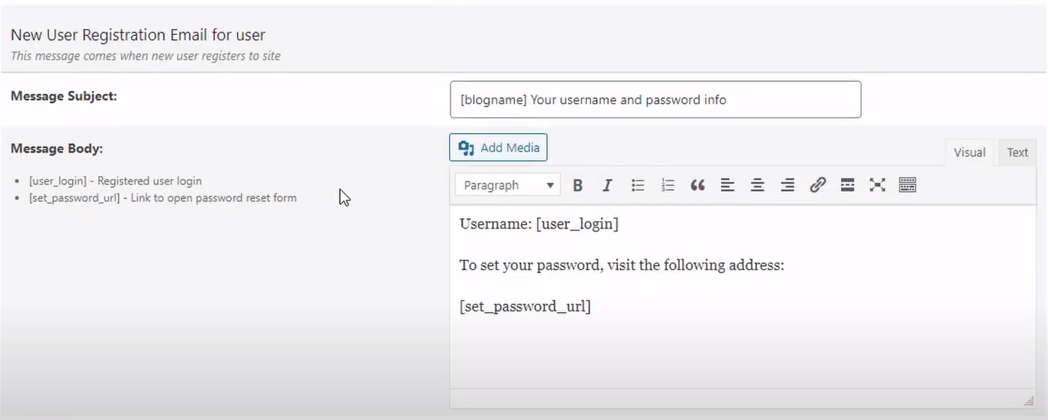Image resolution: width=1048 pixels, height=420 pixels.
Task: Insert a bulleted list
Action: (x=638, y=185)
